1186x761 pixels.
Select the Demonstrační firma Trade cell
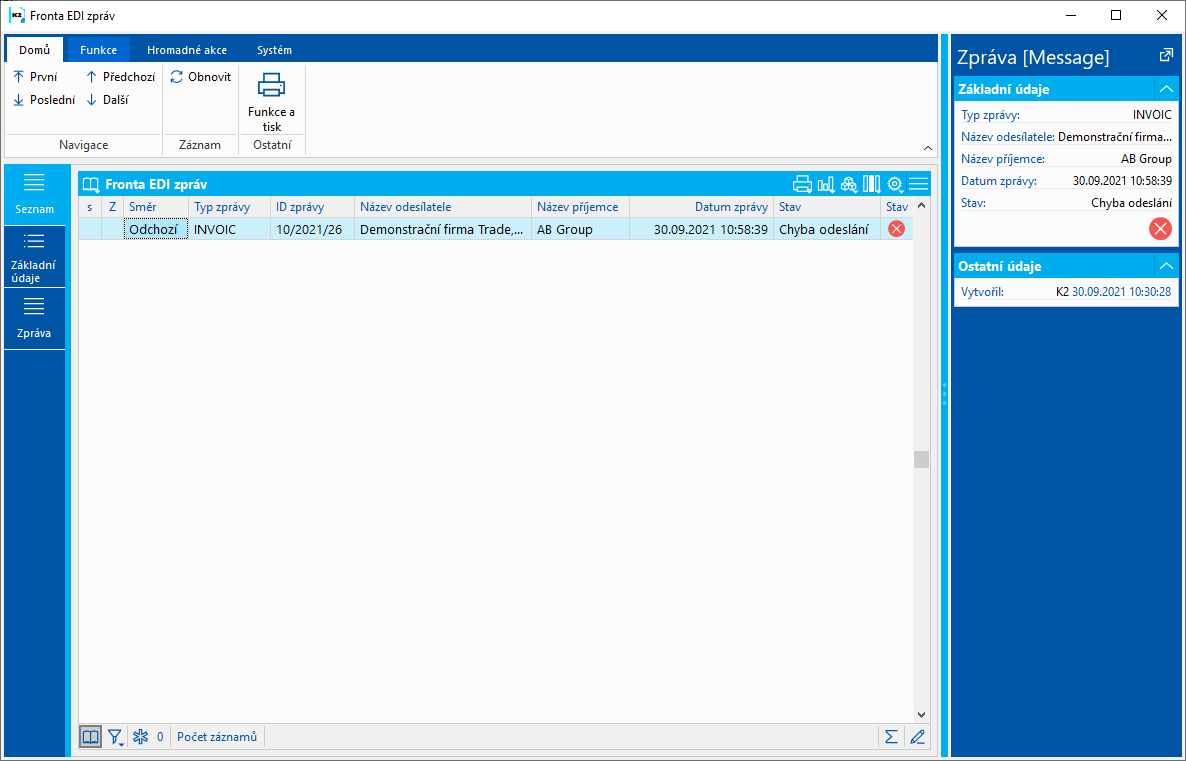click(442, 229)
